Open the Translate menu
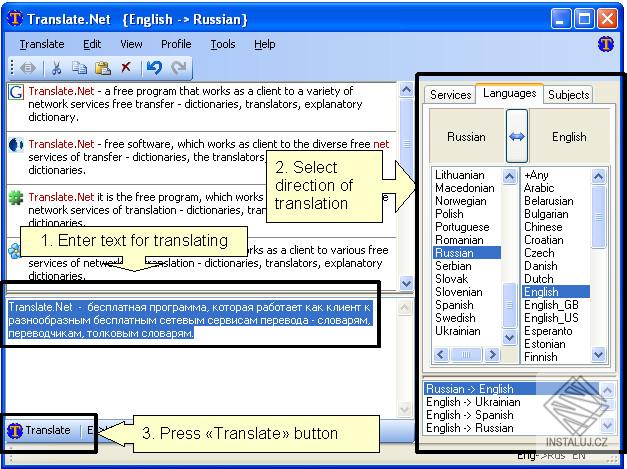This screenshot has height=469, width=627. 42,44
